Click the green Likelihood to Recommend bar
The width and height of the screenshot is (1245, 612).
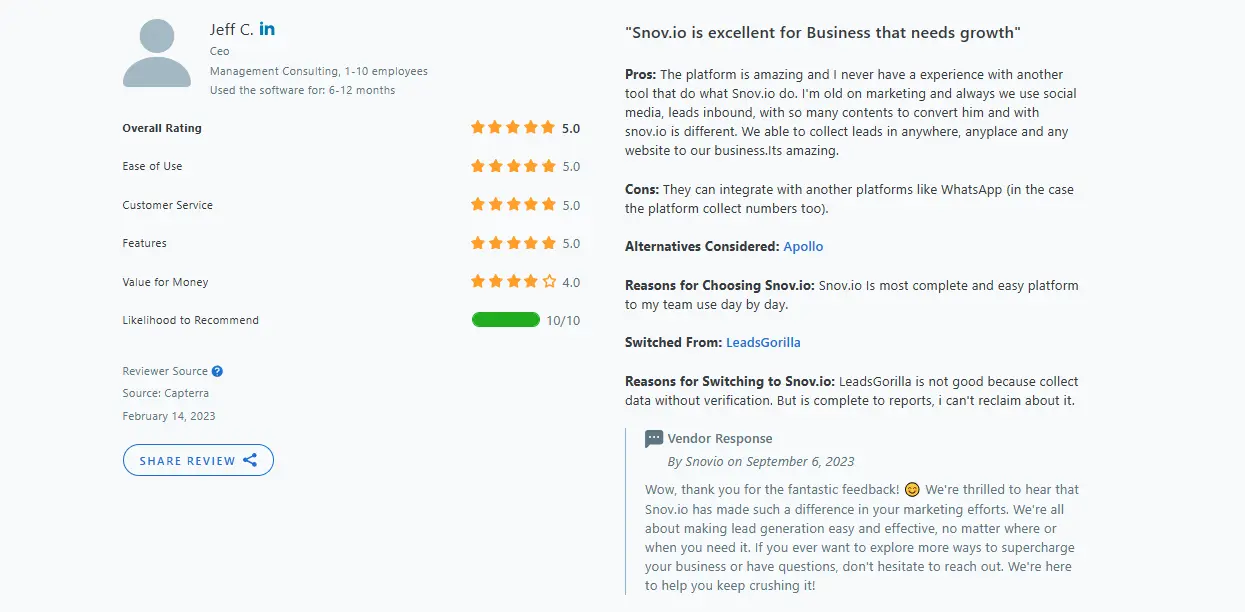[x=506, y=320]
